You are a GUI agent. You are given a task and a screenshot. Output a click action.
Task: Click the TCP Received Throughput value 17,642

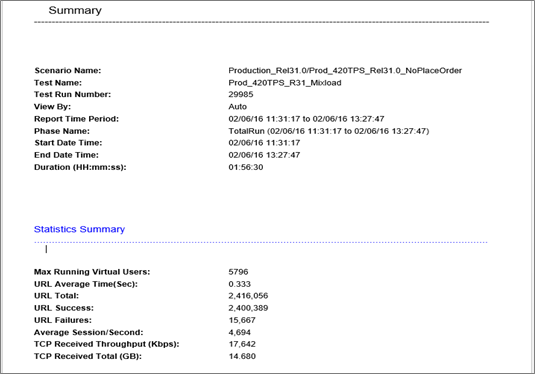pos(242,344)
